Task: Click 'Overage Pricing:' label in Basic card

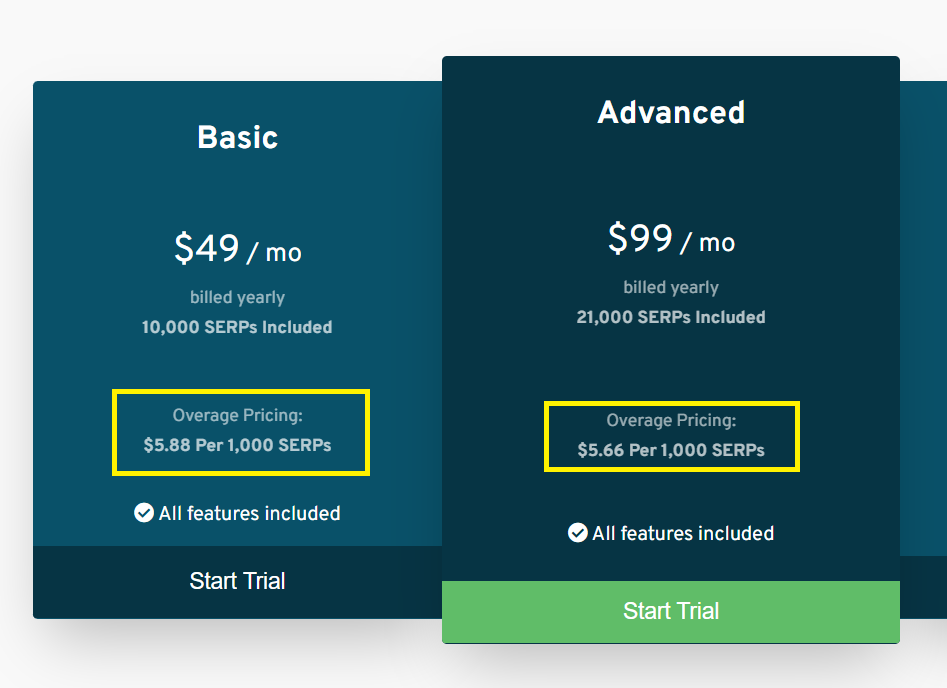Action: coord(237,415)
